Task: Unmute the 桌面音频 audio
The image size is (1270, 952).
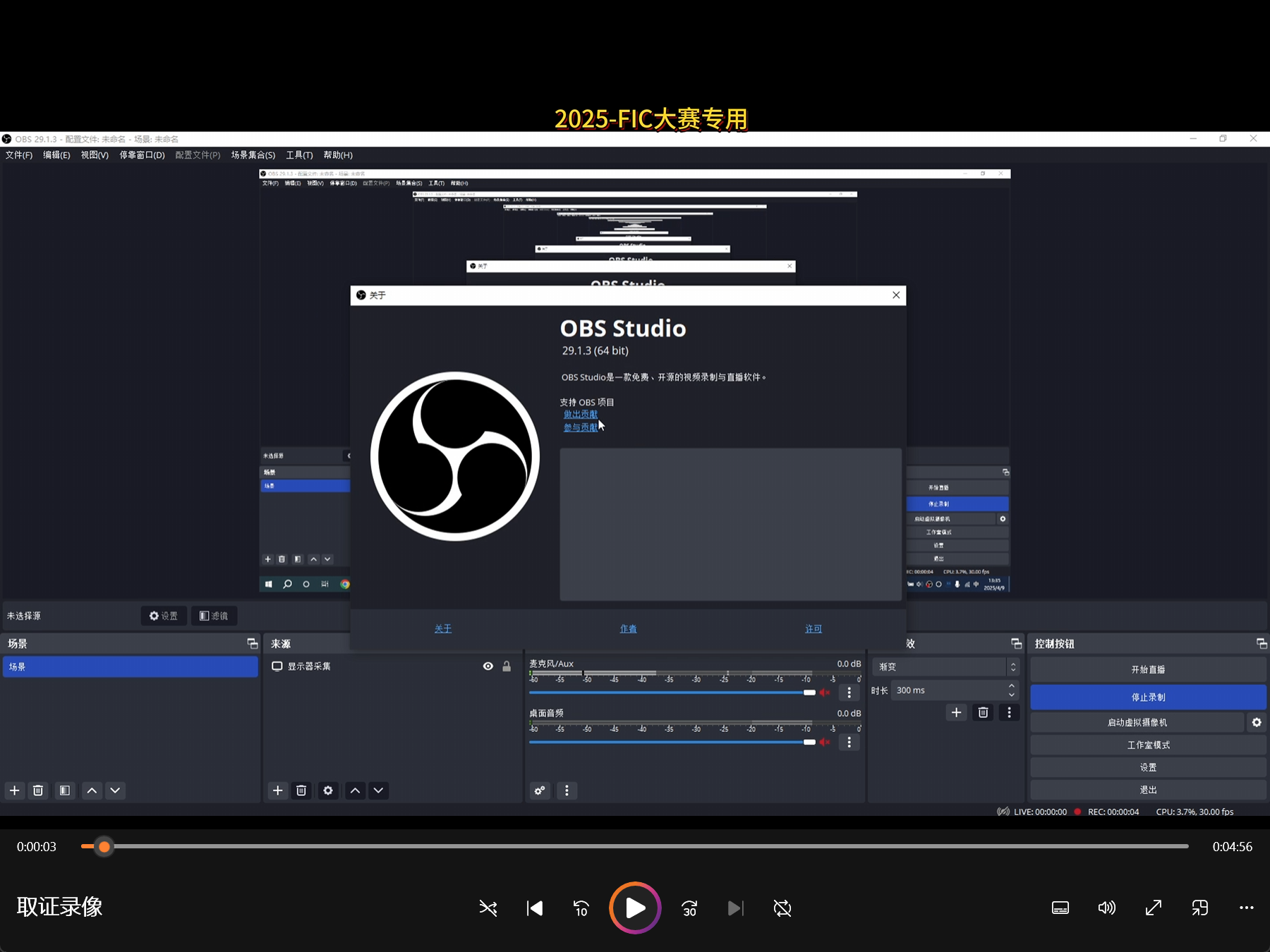Action: 825,742
